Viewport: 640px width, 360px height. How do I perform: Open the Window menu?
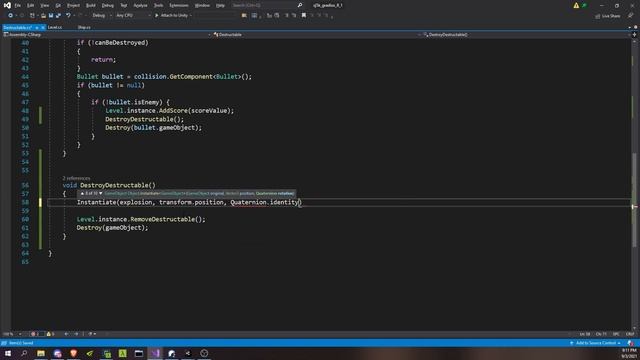(x=202, y=6)
